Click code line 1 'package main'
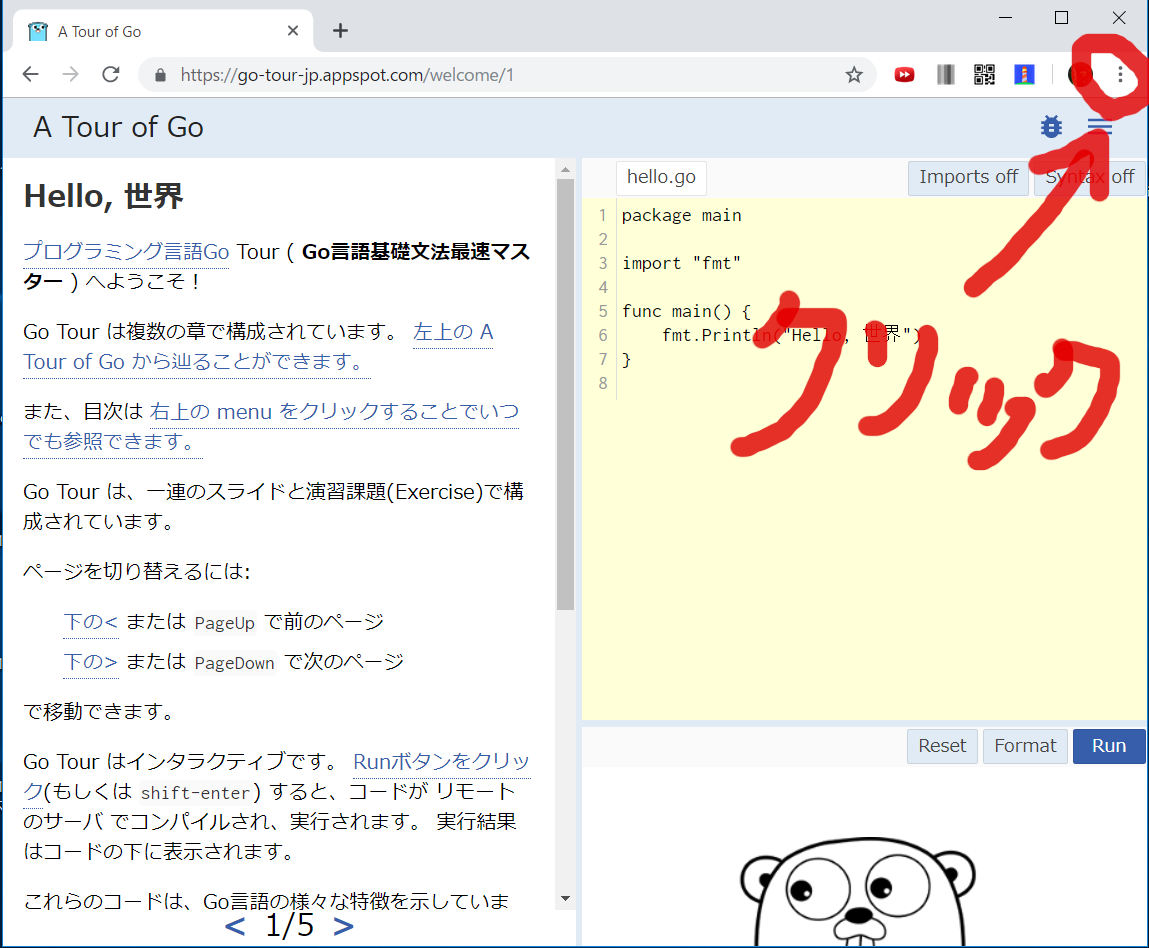The image size is (1149, 948). [x=681, y=215]
